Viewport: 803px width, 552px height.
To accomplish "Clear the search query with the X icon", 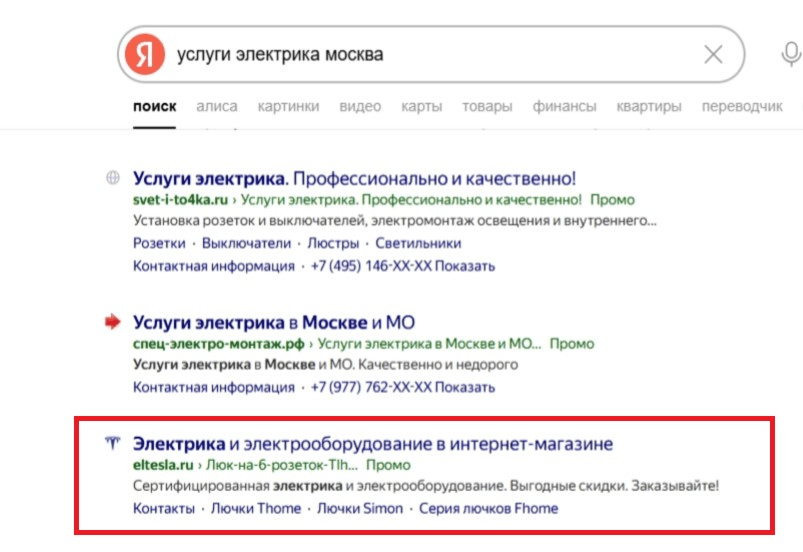I will pos(713,54).
